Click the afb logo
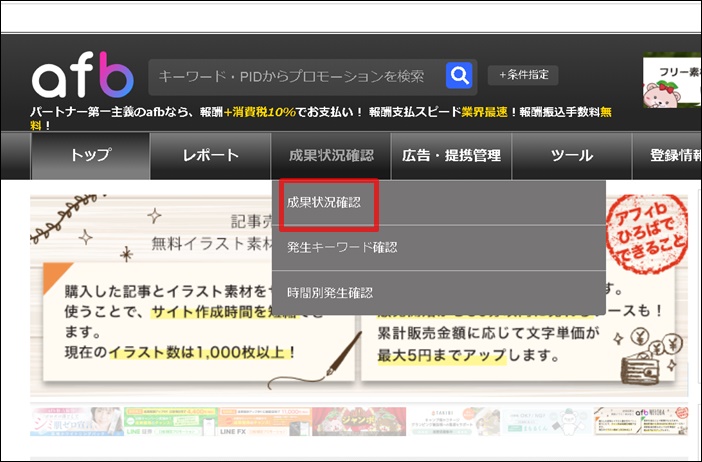Screen dimensions: 702x462 click(x=82, y=78)
